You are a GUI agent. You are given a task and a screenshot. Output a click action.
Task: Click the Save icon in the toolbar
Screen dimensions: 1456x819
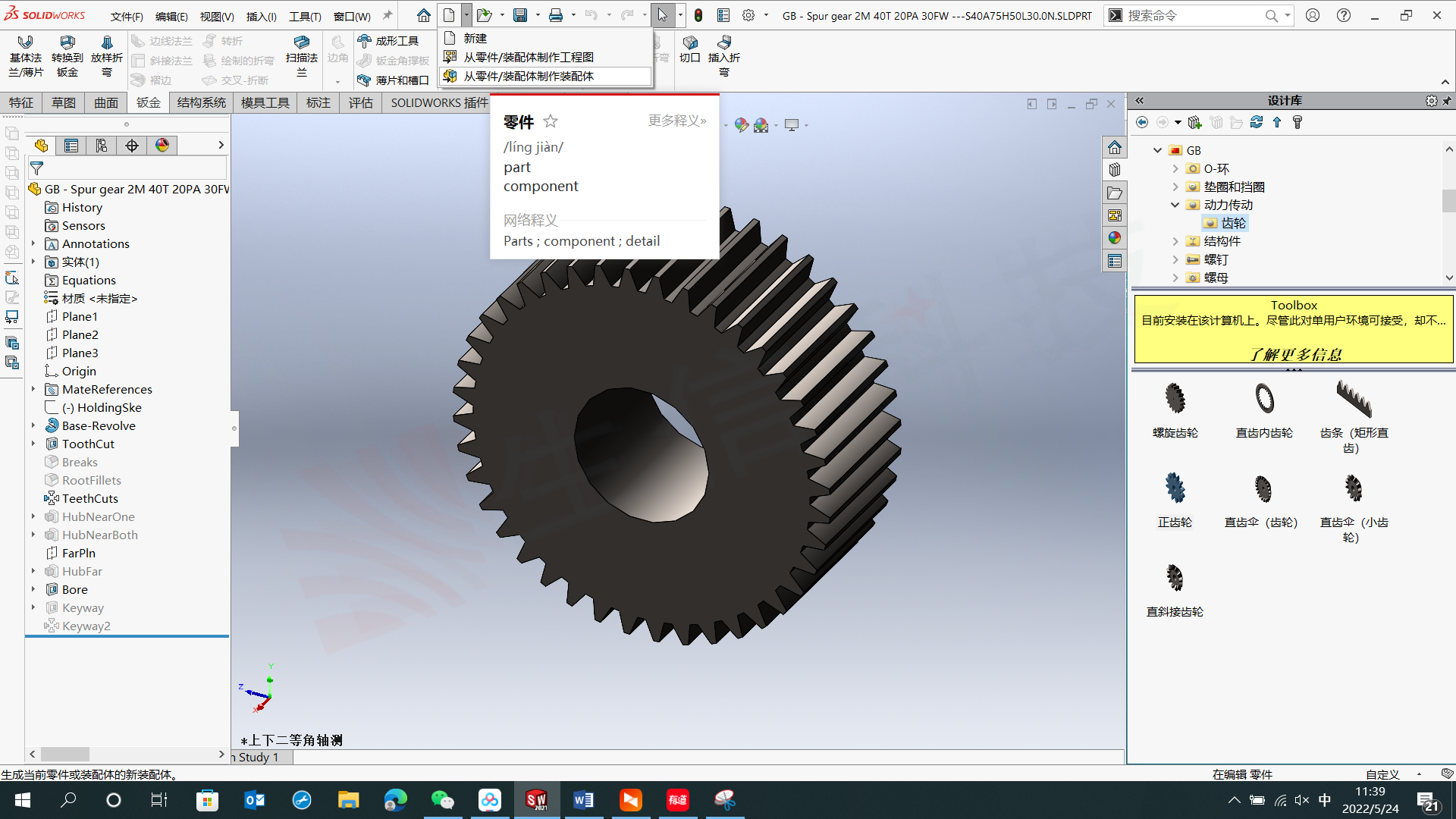519,15
